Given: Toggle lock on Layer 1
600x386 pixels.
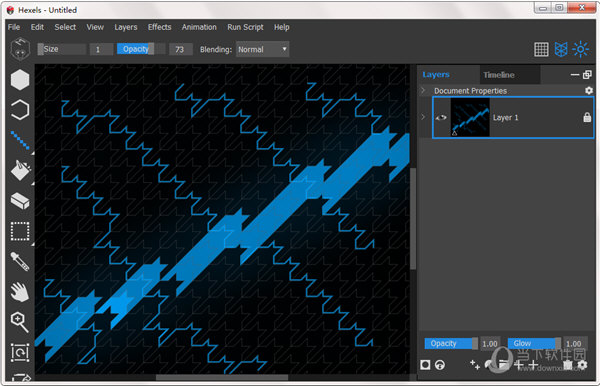Looking at the screenshot, I should 587,117.
